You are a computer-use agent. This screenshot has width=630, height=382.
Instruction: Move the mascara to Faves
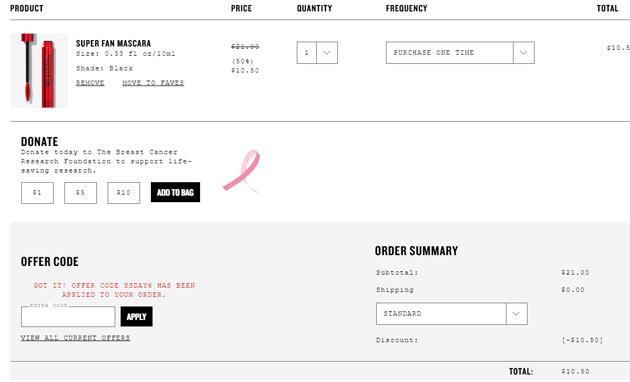tap(153, 83)
